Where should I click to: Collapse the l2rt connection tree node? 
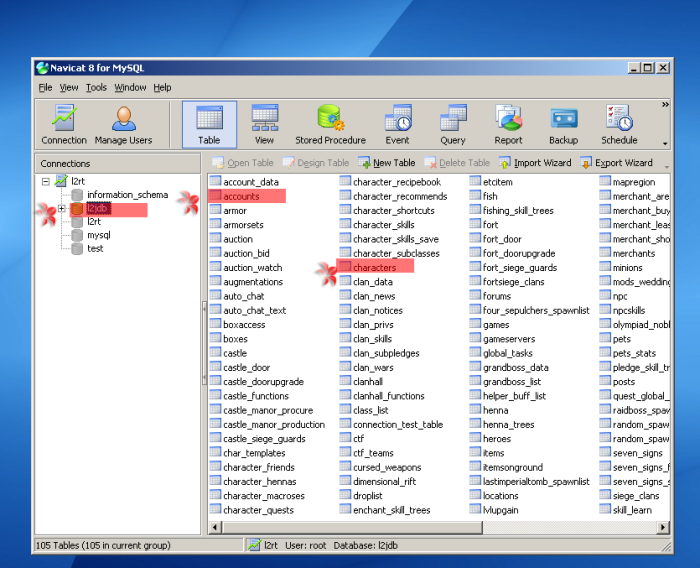click(46, 182)
